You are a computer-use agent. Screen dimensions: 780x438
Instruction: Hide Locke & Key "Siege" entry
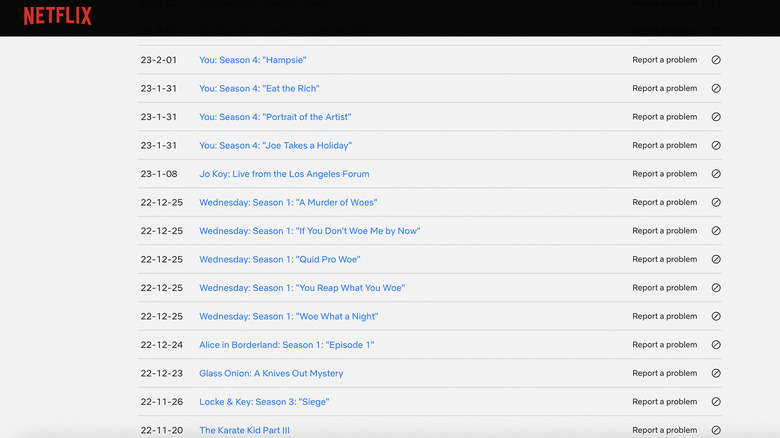716,402
